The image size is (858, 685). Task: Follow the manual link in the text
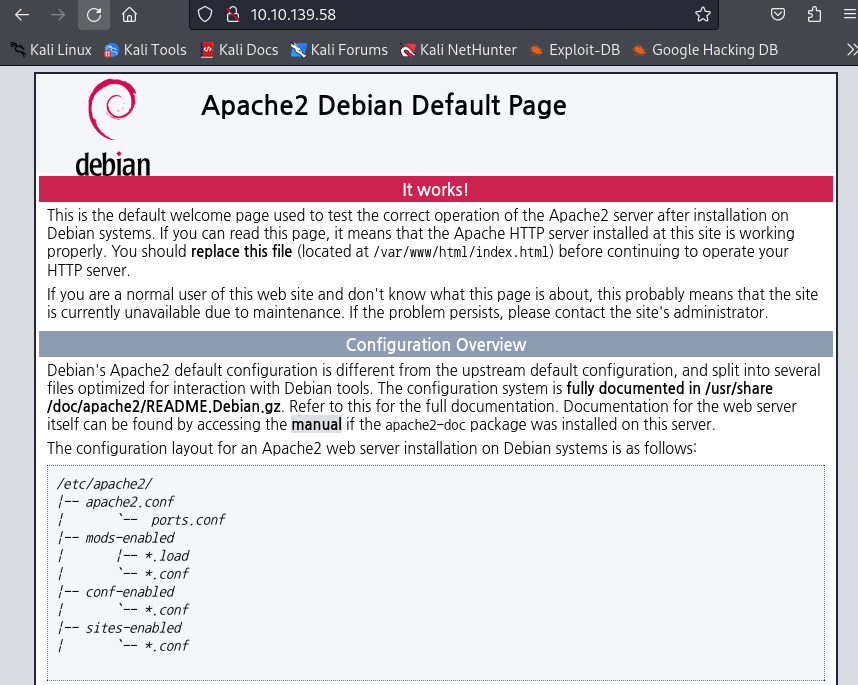coord(316,425)
